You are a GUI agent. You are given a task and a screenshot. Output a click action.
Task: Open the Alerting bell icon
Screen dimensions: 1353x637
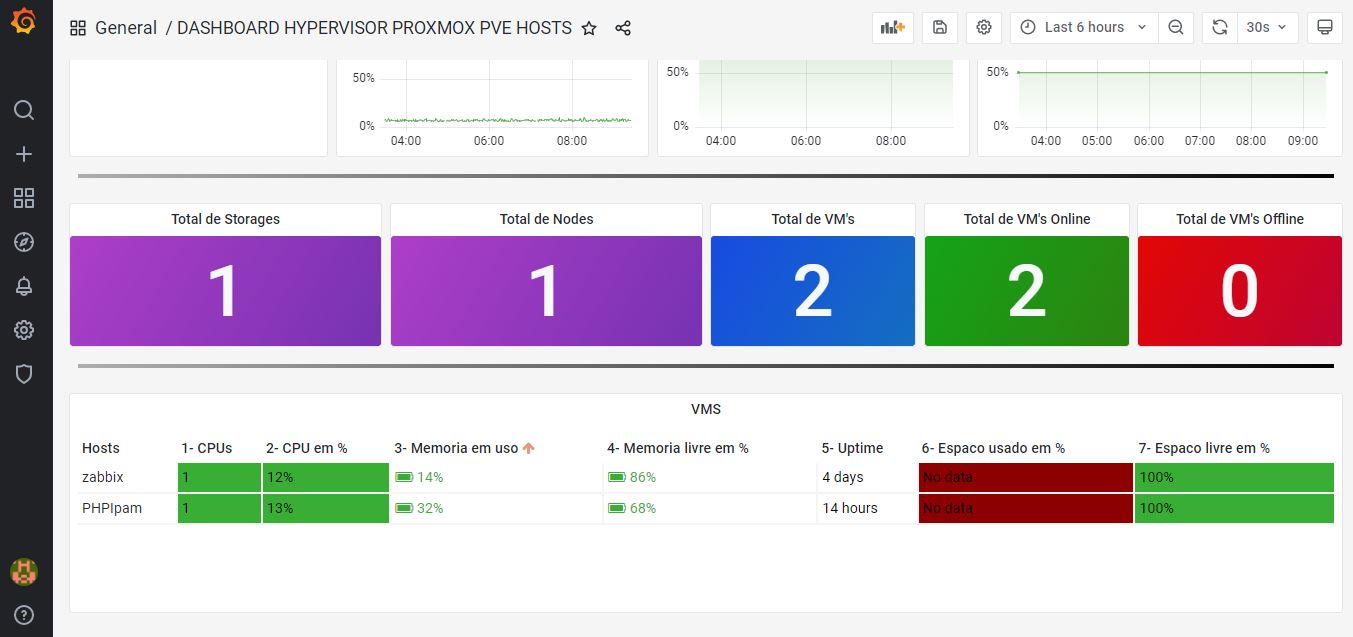(24, 286)
